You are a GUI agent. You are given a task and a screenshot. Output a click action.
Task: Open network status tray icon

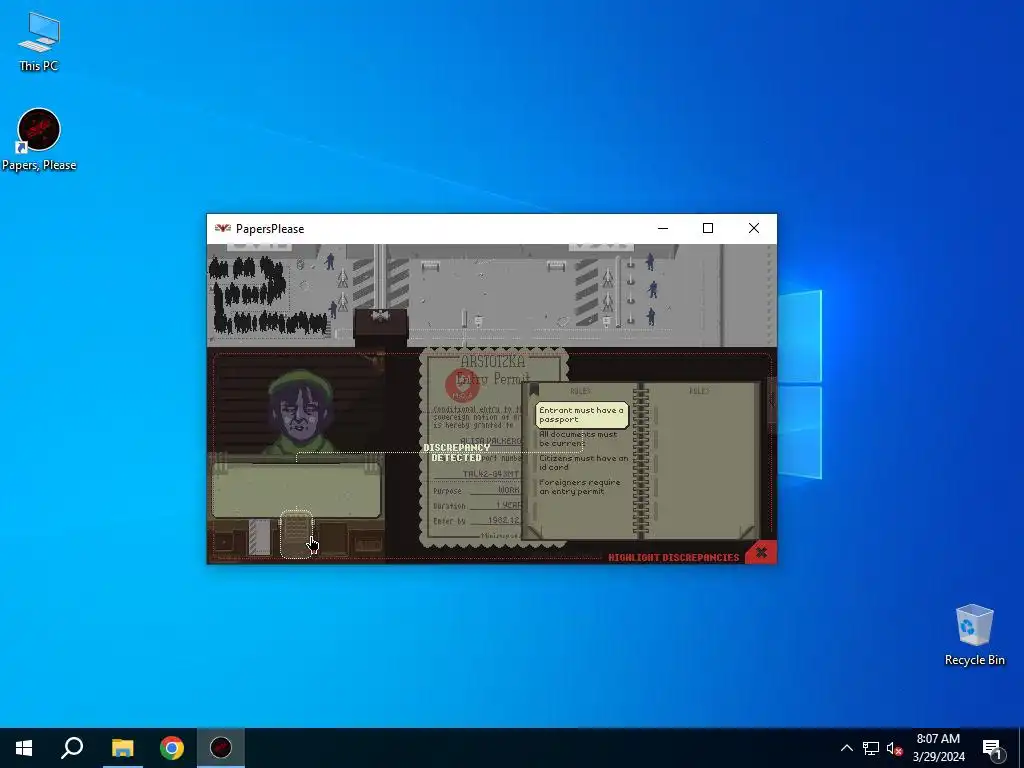coord(871,748)
